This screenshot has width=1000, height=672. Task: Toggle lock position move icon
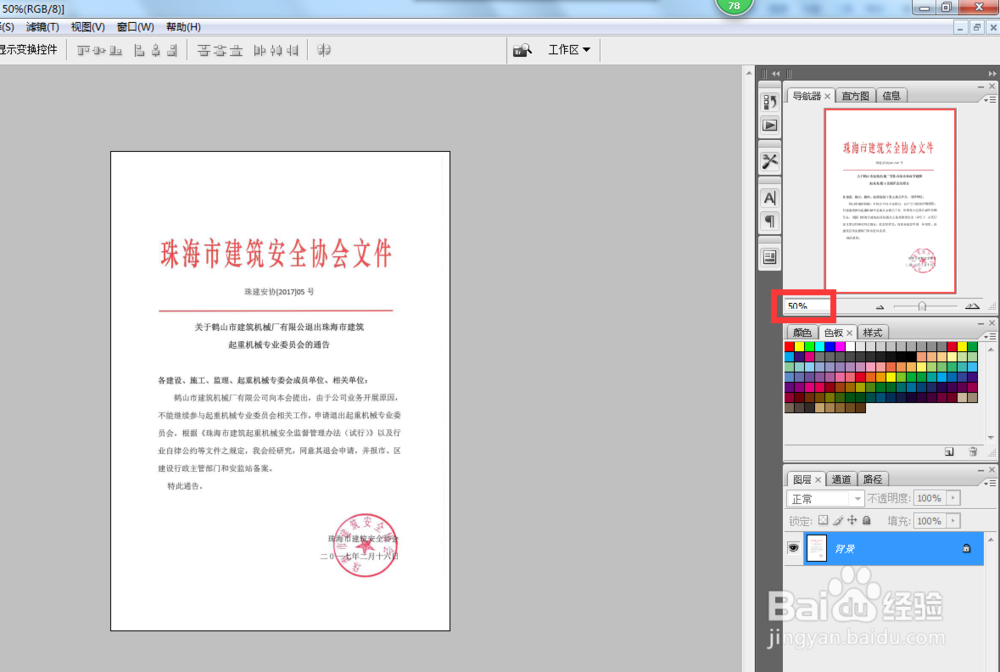point(852,520)
